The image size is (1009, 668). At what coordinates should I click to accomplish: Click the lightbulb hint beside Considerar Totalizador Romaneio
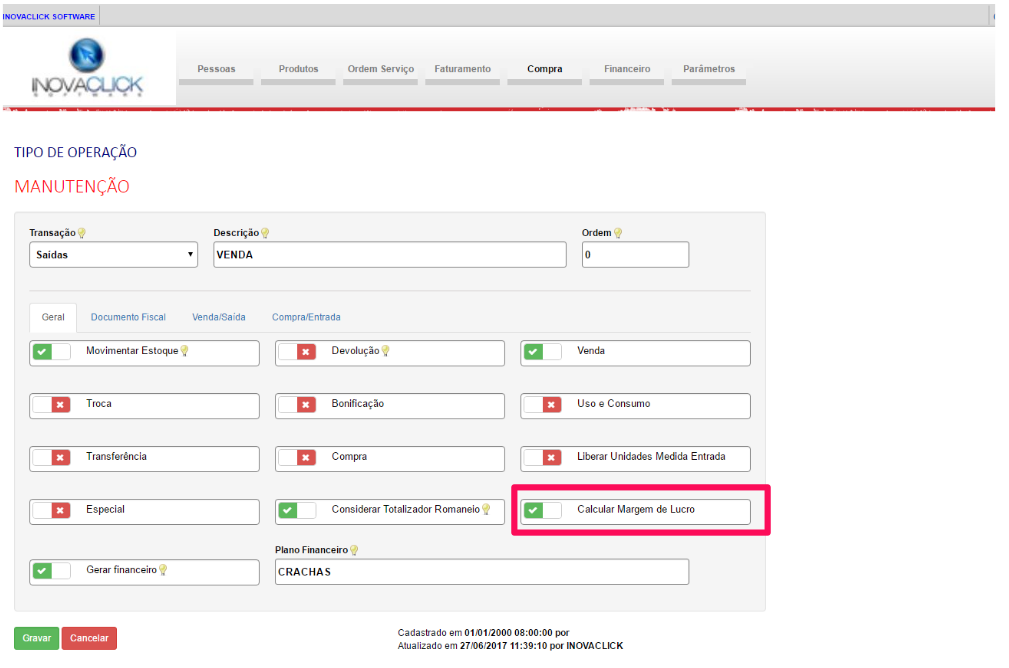pos(486,509)
